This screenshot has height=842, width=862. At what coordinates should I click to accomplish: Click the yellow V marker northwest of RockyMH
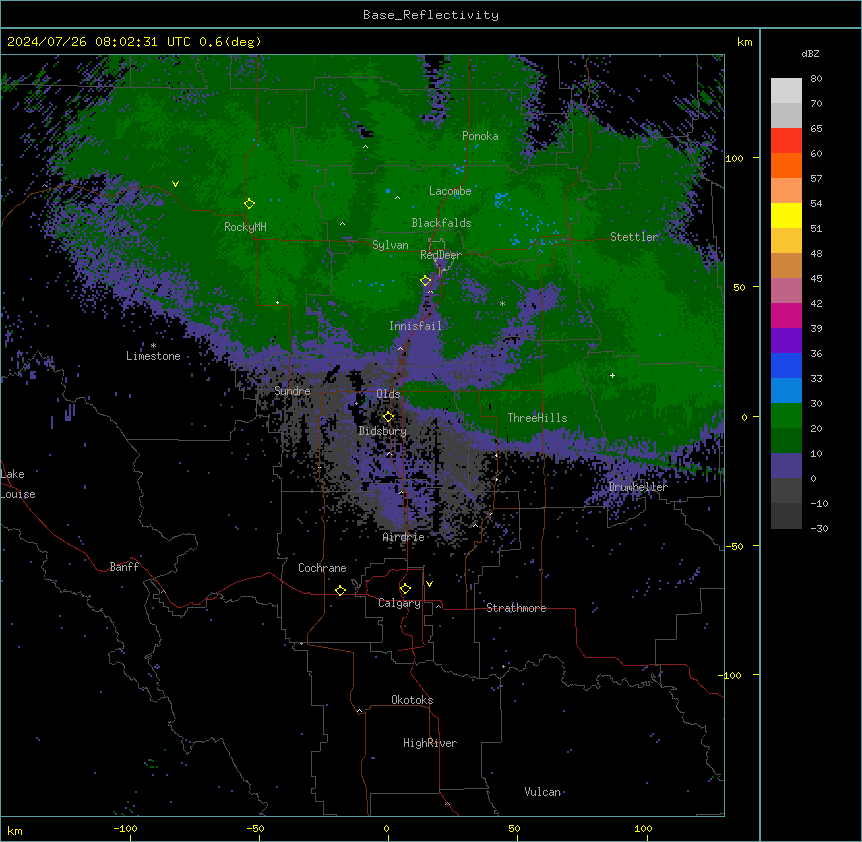click(175, 184)
